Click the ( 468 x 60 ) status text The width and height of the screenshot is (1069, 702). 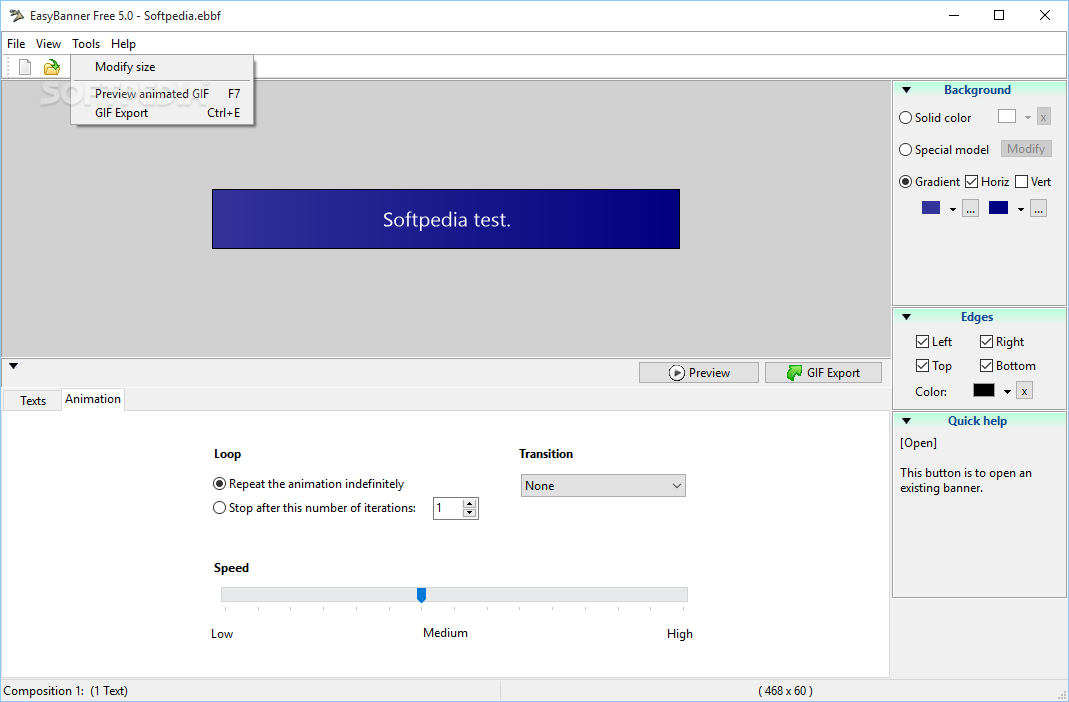click(785, 691)
